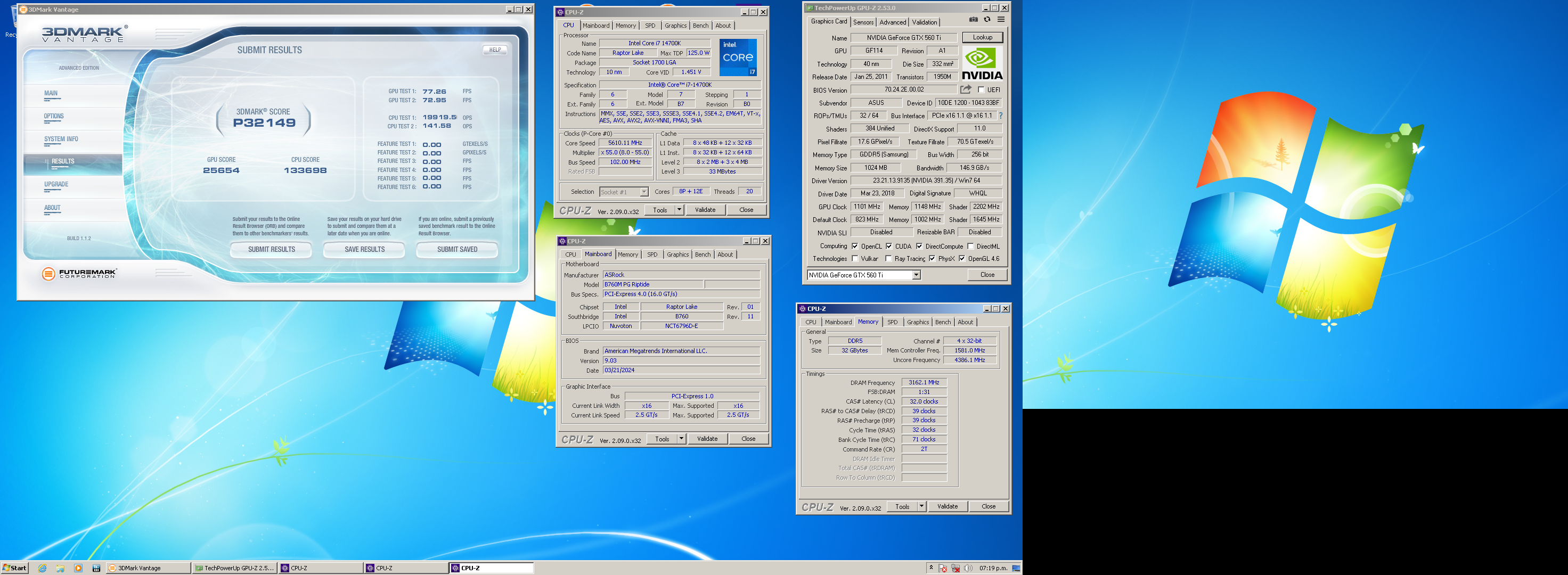
Task: Toggle the DirectML checkbox
Action: [x=970, y=247]
